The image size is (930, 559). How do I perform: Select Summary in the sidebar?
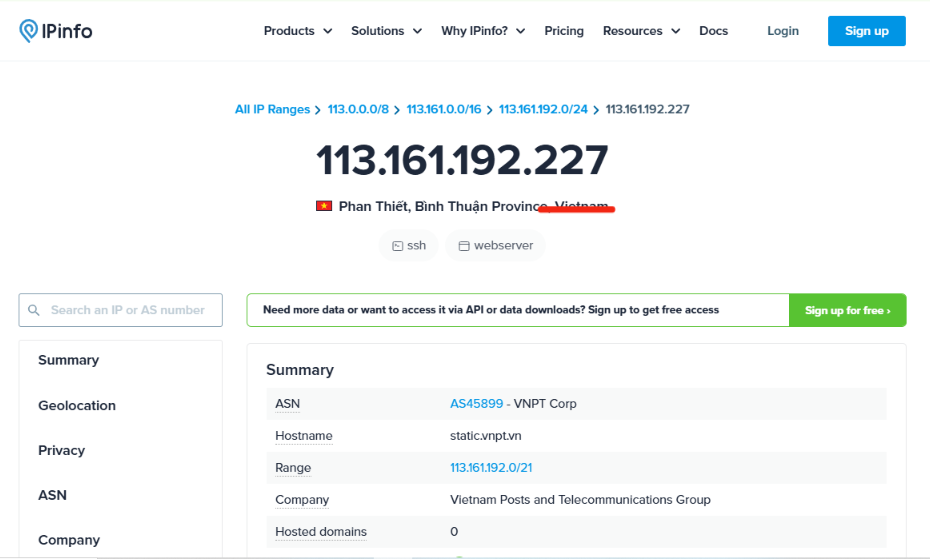69,360
